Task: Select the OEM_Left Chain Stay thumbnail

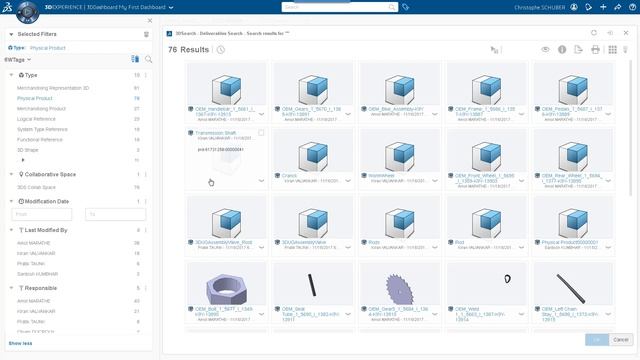Action: (x=573, y=284)
